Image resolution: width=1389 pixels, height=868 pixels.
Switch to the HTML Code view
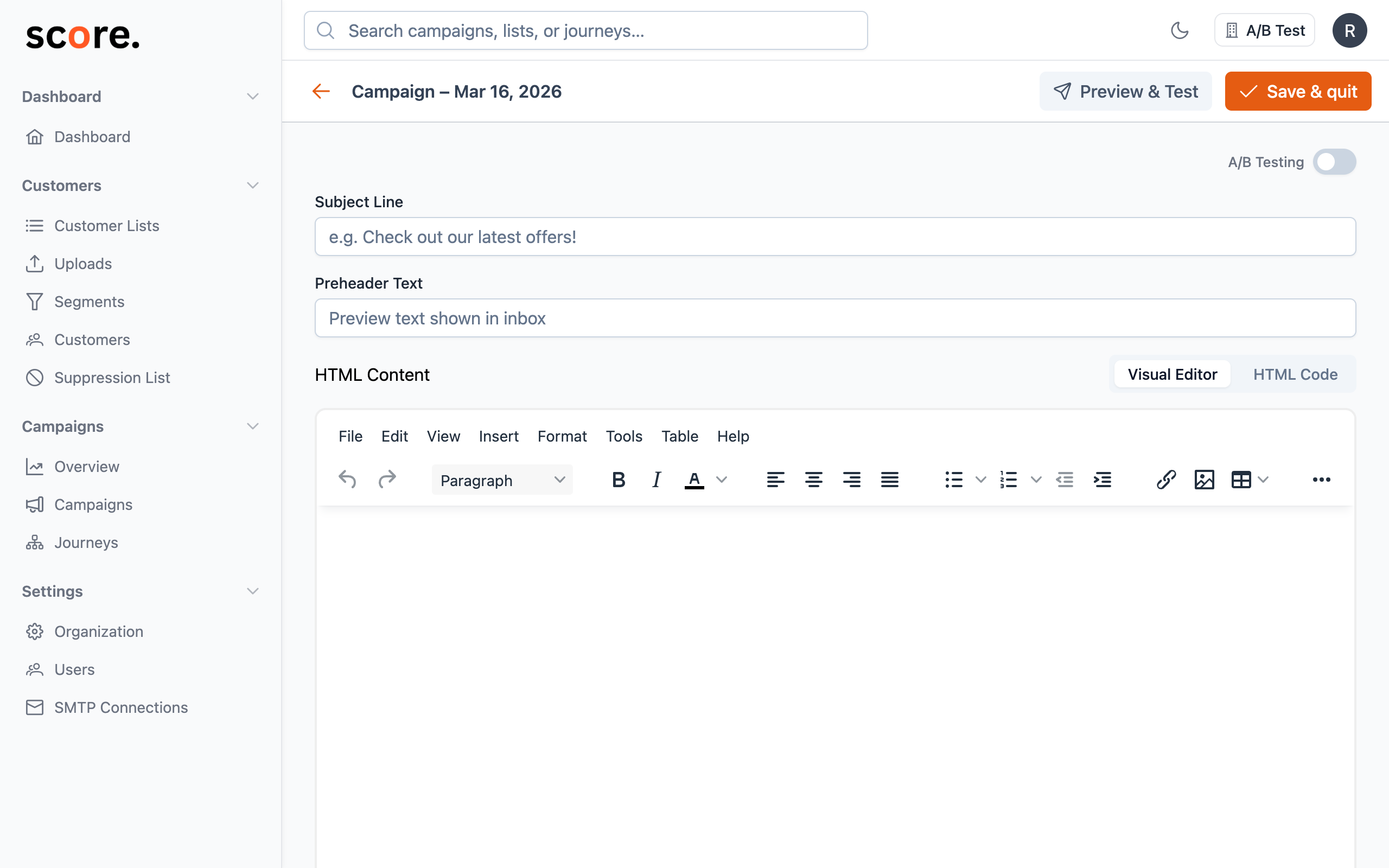(x=1296, y=374)
